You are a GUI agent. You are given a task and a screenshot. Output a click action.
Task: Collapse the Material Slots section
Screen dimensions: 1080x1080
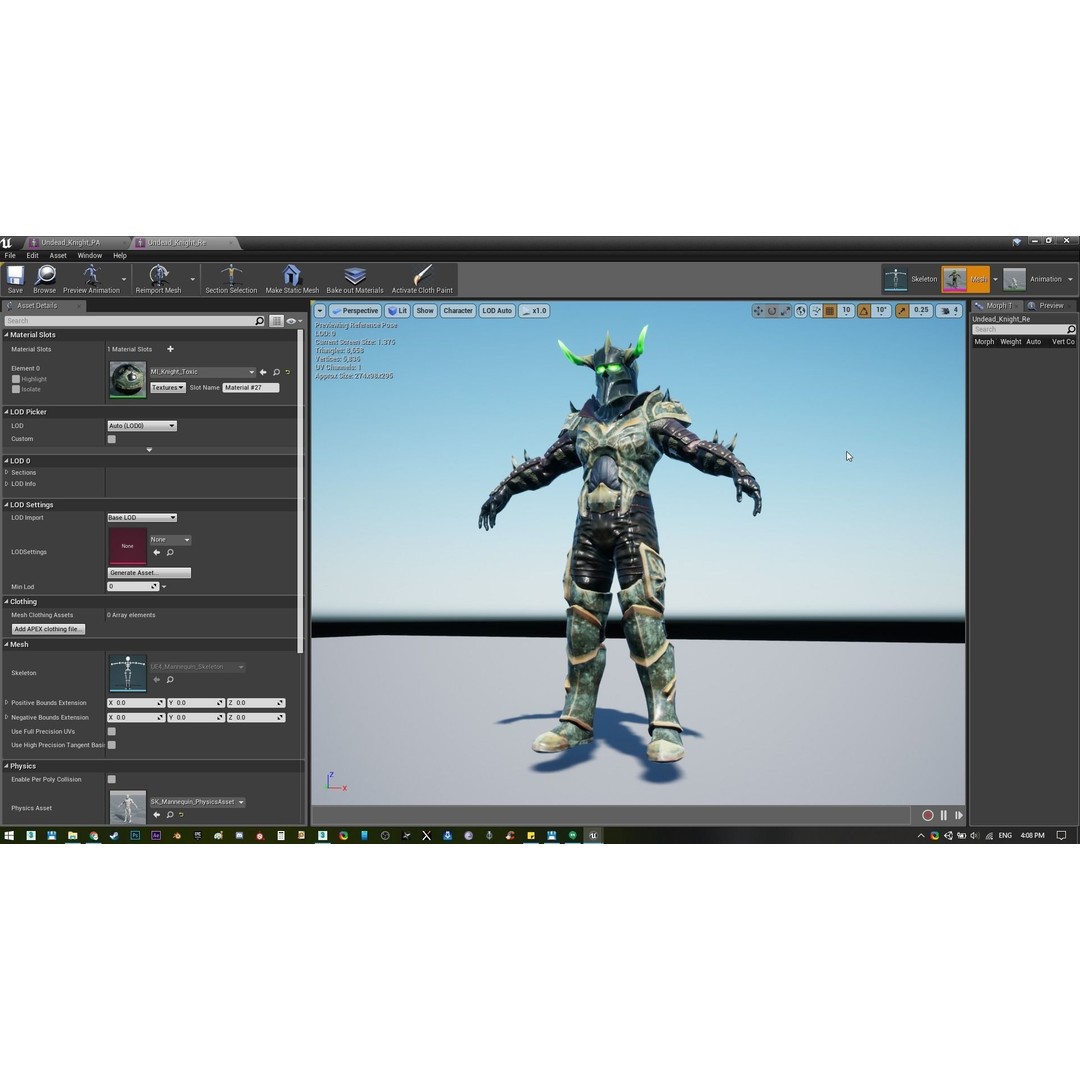(7, 335)
